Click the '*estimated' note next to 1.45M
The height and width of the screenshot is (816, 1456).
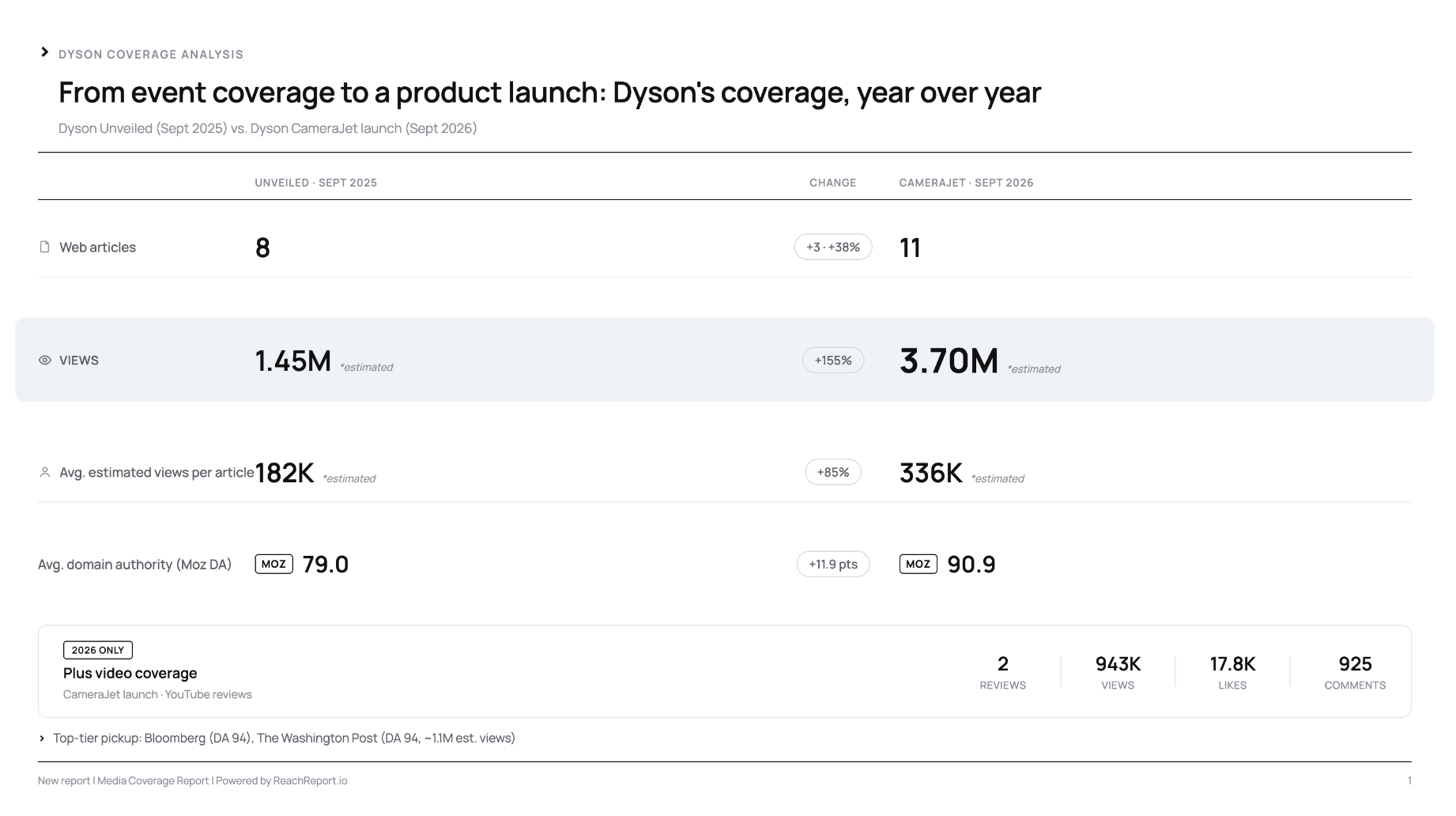click(x=366, y=368)
